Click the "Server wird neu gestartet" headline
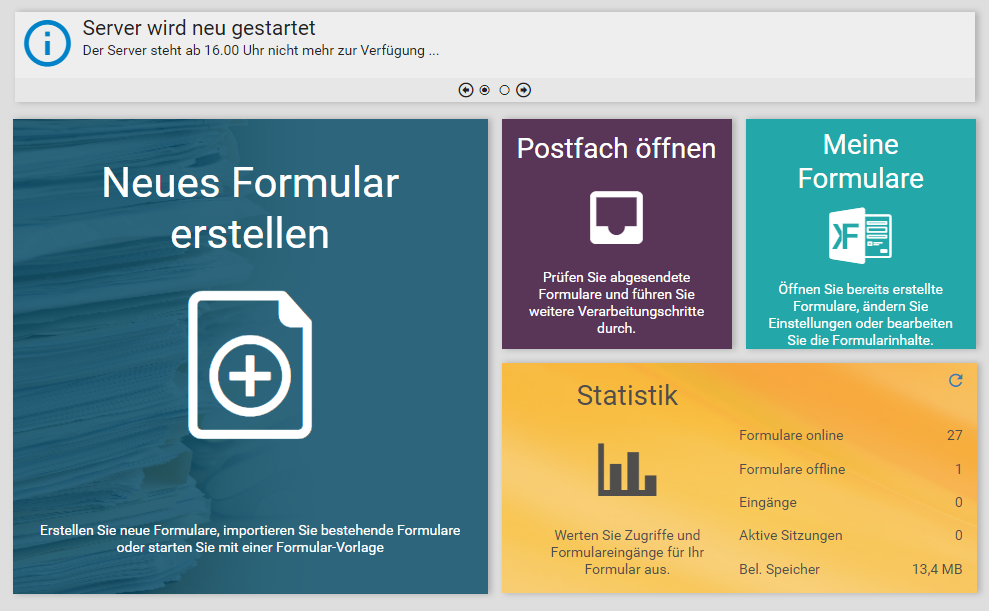The image size is (989, 611). [x=199, y=28]
